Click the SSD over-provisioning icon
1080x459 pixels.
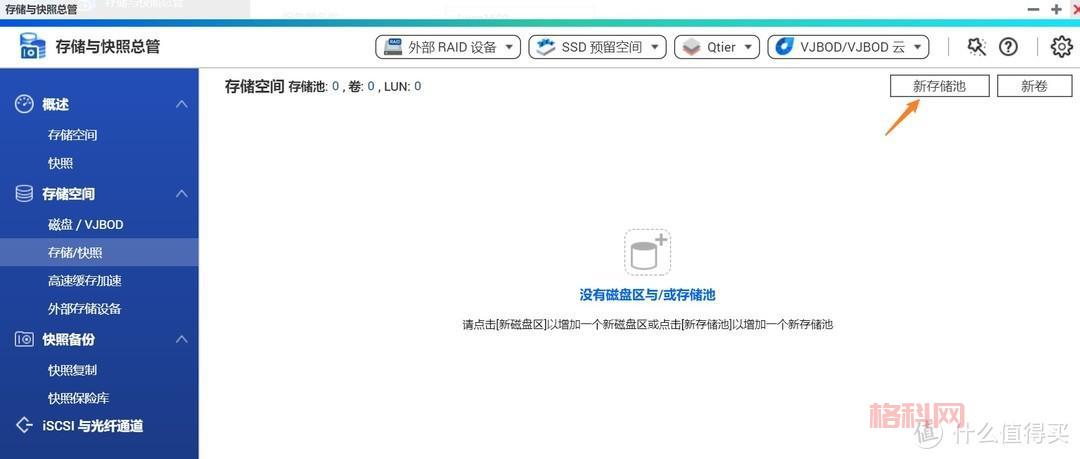546,47
